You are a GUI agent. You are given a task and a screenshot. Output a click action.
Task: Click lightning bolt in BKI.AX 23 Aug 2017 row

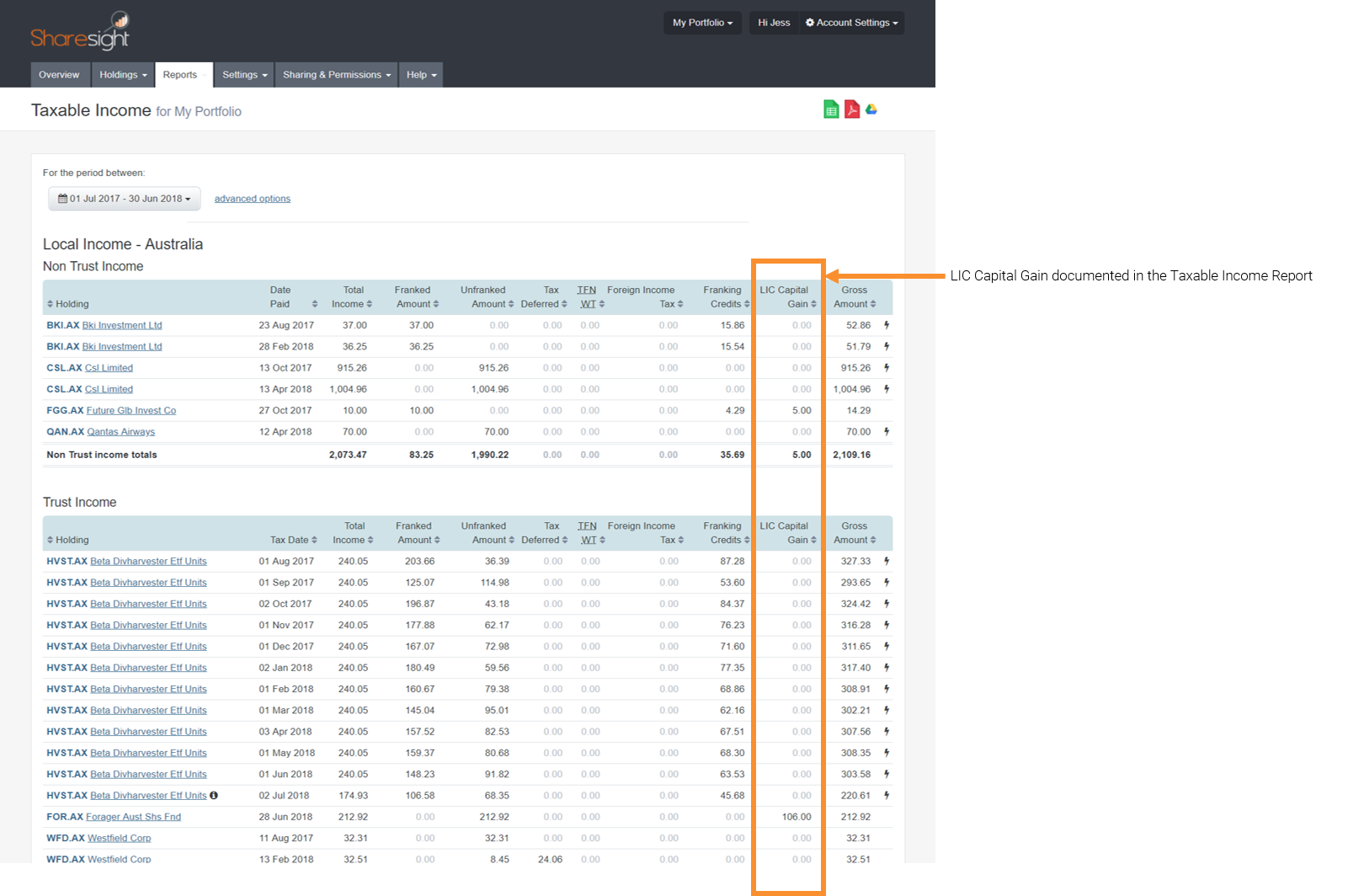click(x=887, y=325)
